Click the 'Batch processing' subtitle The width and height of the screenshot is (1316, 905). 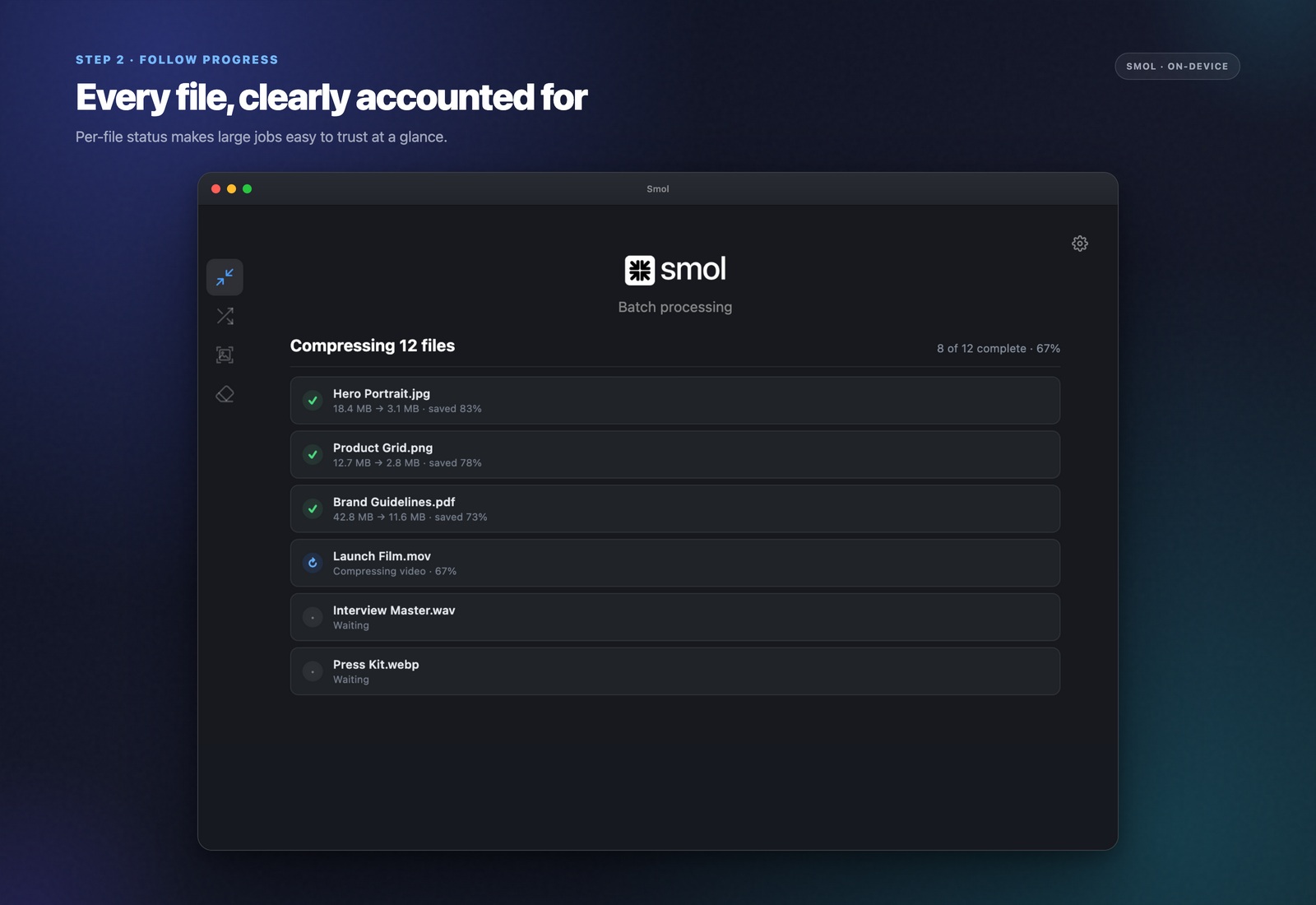[675, 308]
